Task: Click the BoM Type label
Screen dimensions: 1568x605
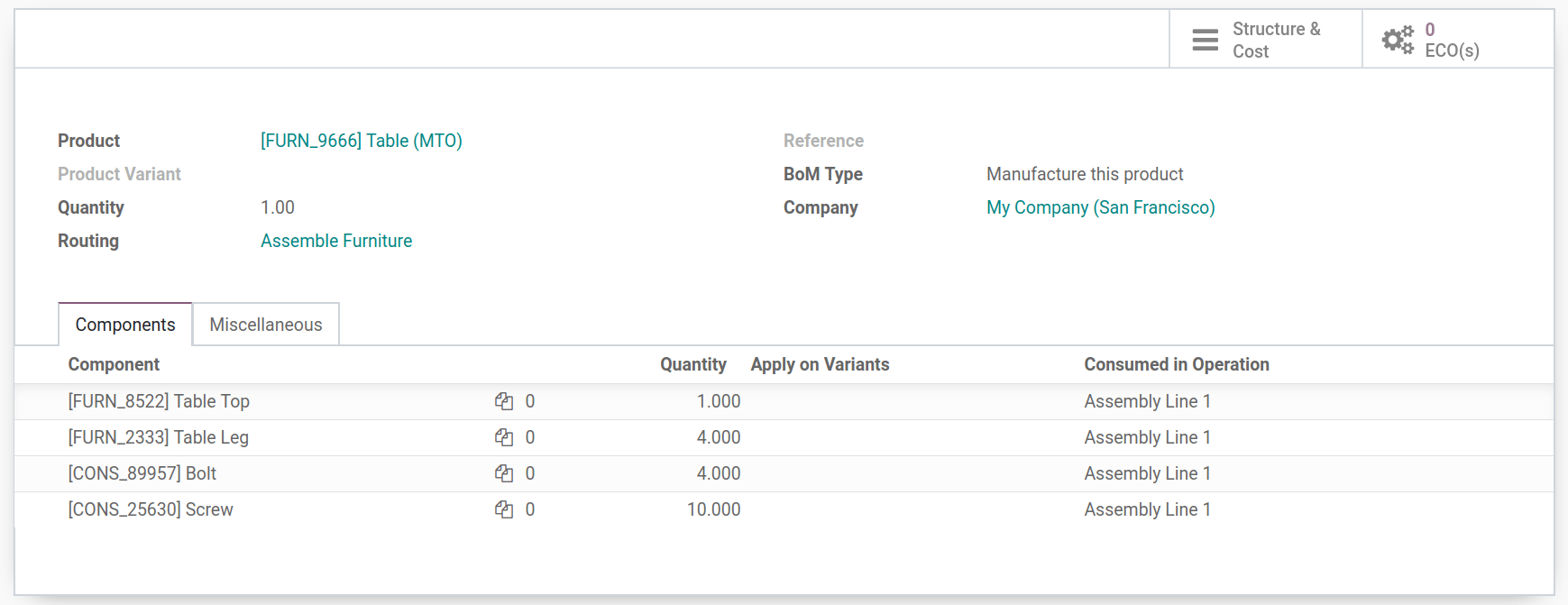Action: [823, 174]
